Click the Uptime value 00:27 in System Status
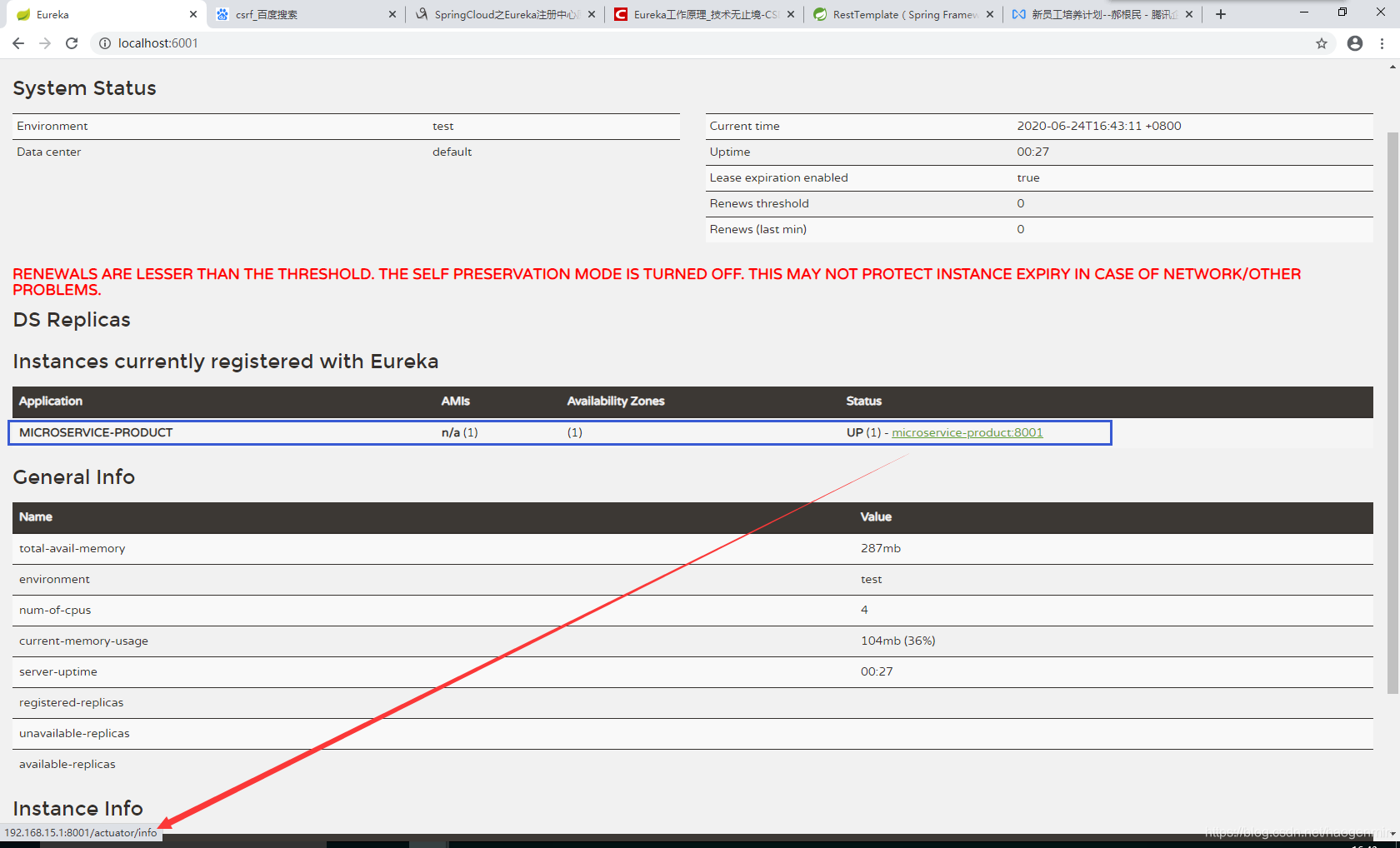Screen dimensions: 1400x848 point(1033,152)
